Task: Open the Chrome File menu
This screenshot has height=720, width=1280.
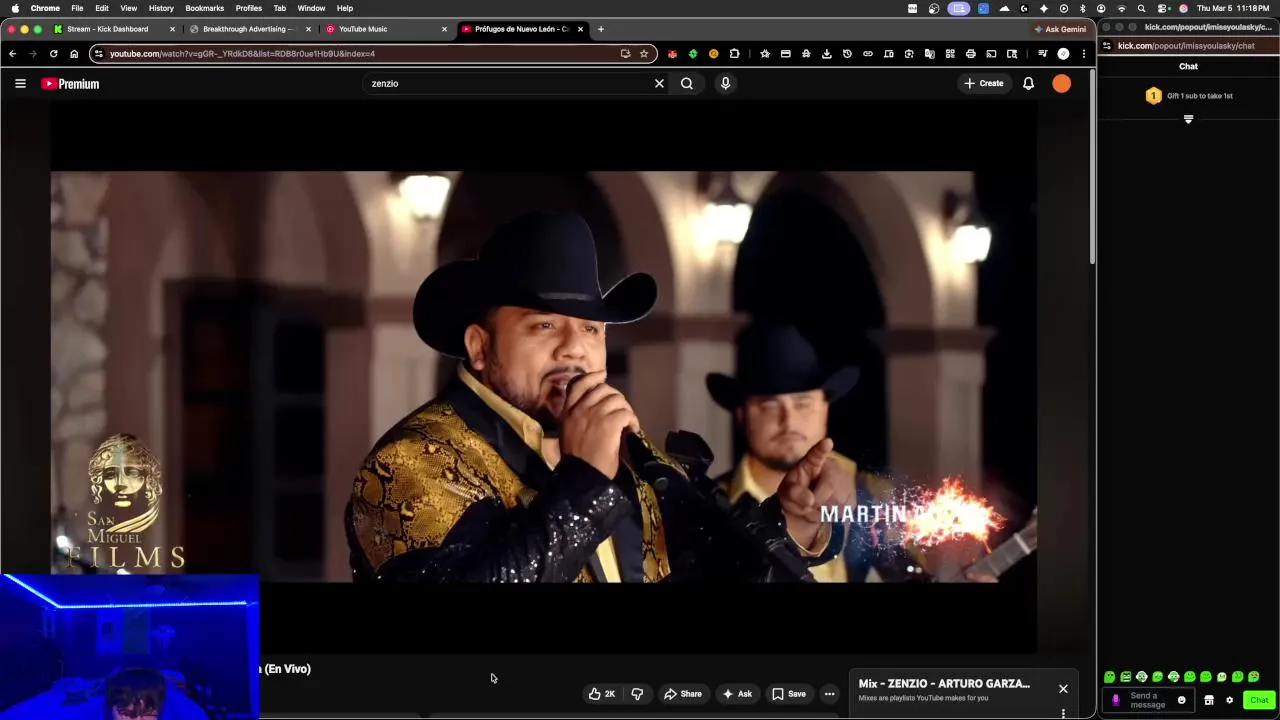Action: [77, 8]
